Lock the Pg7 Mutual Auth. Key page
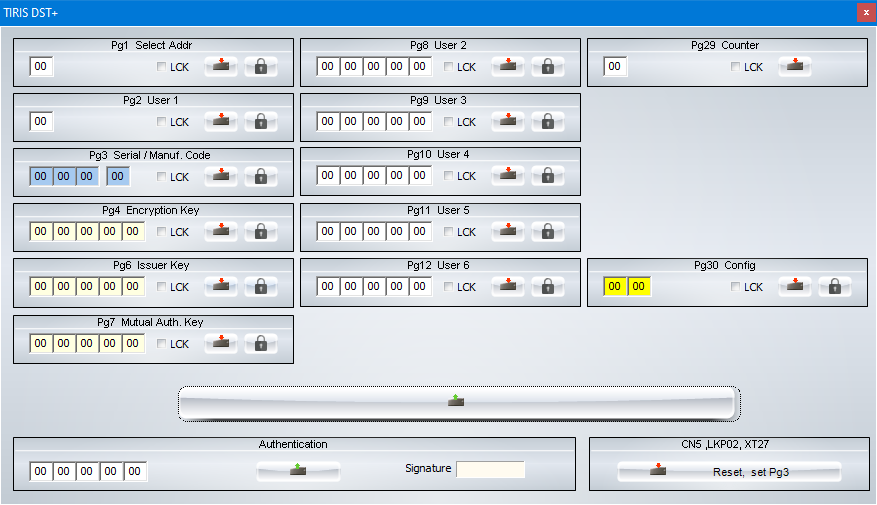 click(x=261, y=343)
